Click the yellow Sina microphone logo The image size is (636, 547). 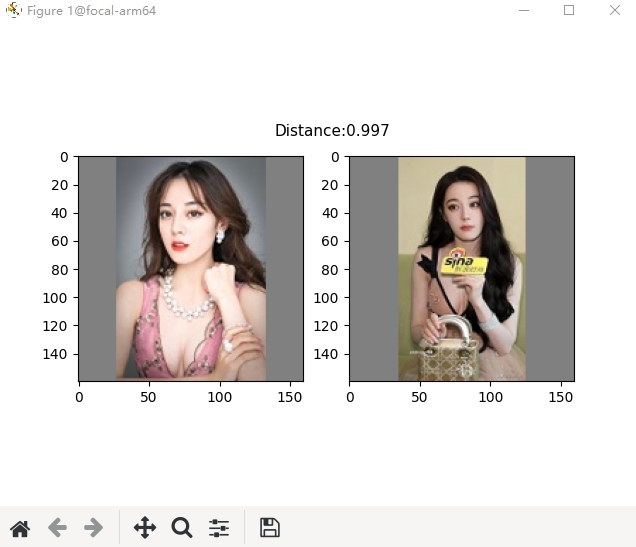click(x=465, y=265)
